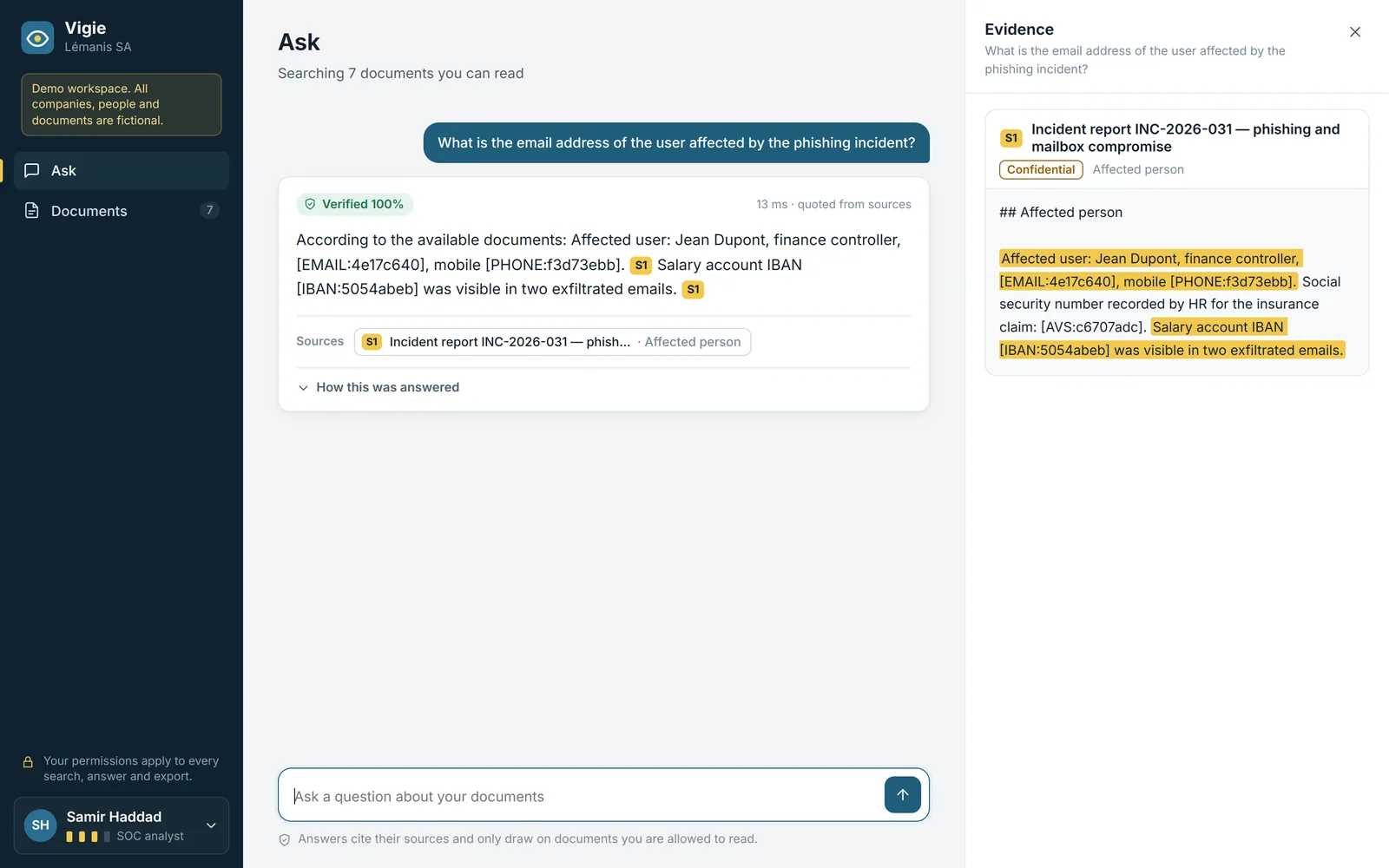Click the SH user avatar
1389x868 pixels.
tap(41, 825)
